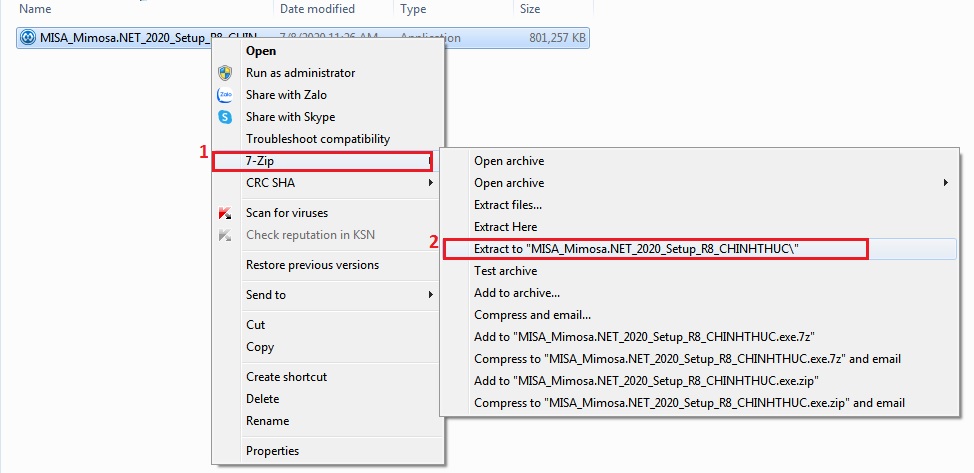Screen dimensions: 974x473
Task: Click the 801,257 KB size value
Action: (557, 38)
